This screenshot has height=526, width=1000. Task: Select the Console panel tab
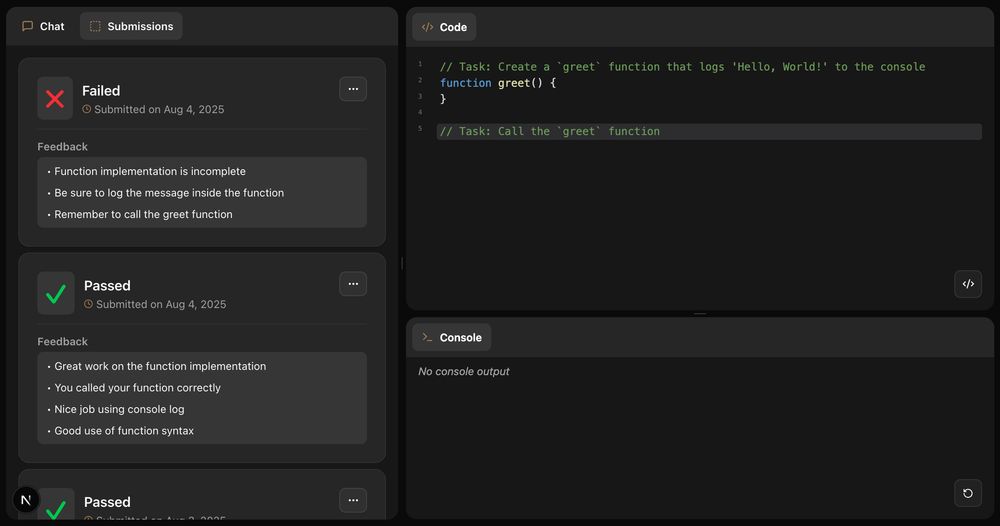point(452,337)
